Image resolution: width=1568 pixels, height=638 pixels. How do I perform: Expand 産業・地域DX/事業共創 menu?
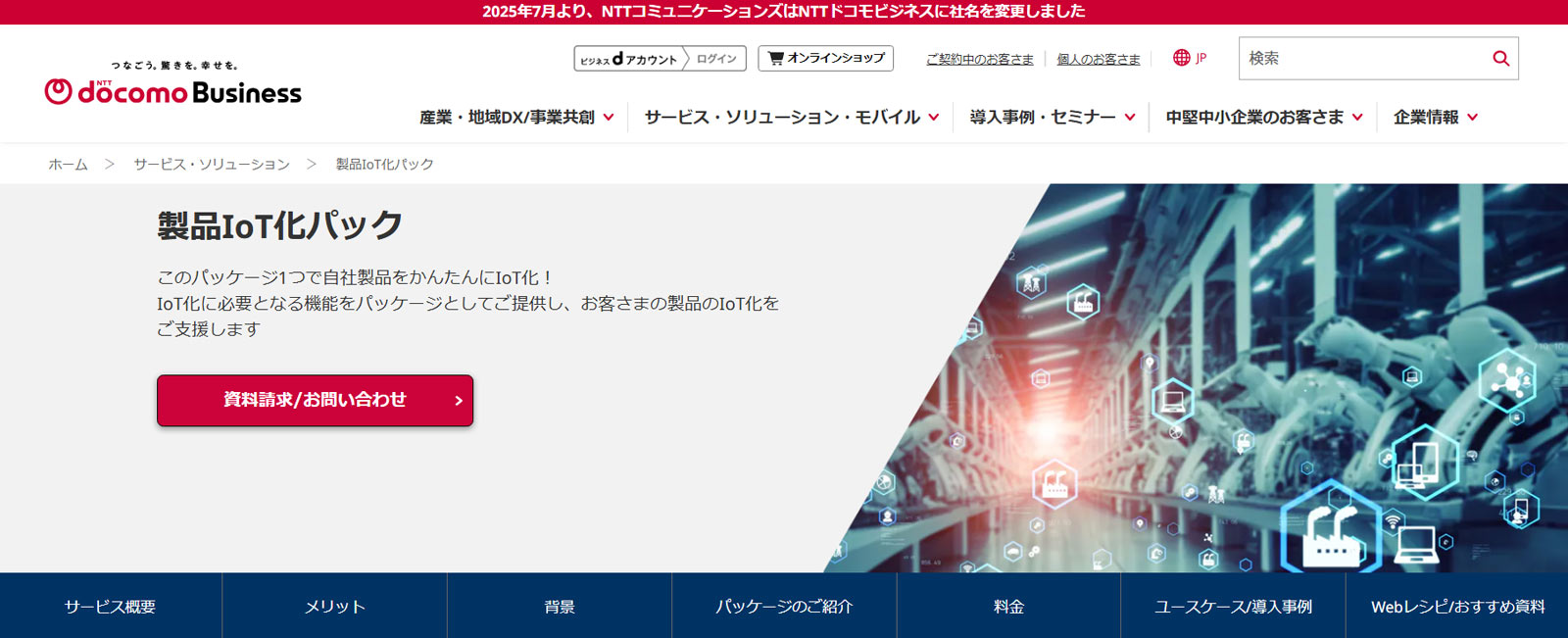(516, 117)
